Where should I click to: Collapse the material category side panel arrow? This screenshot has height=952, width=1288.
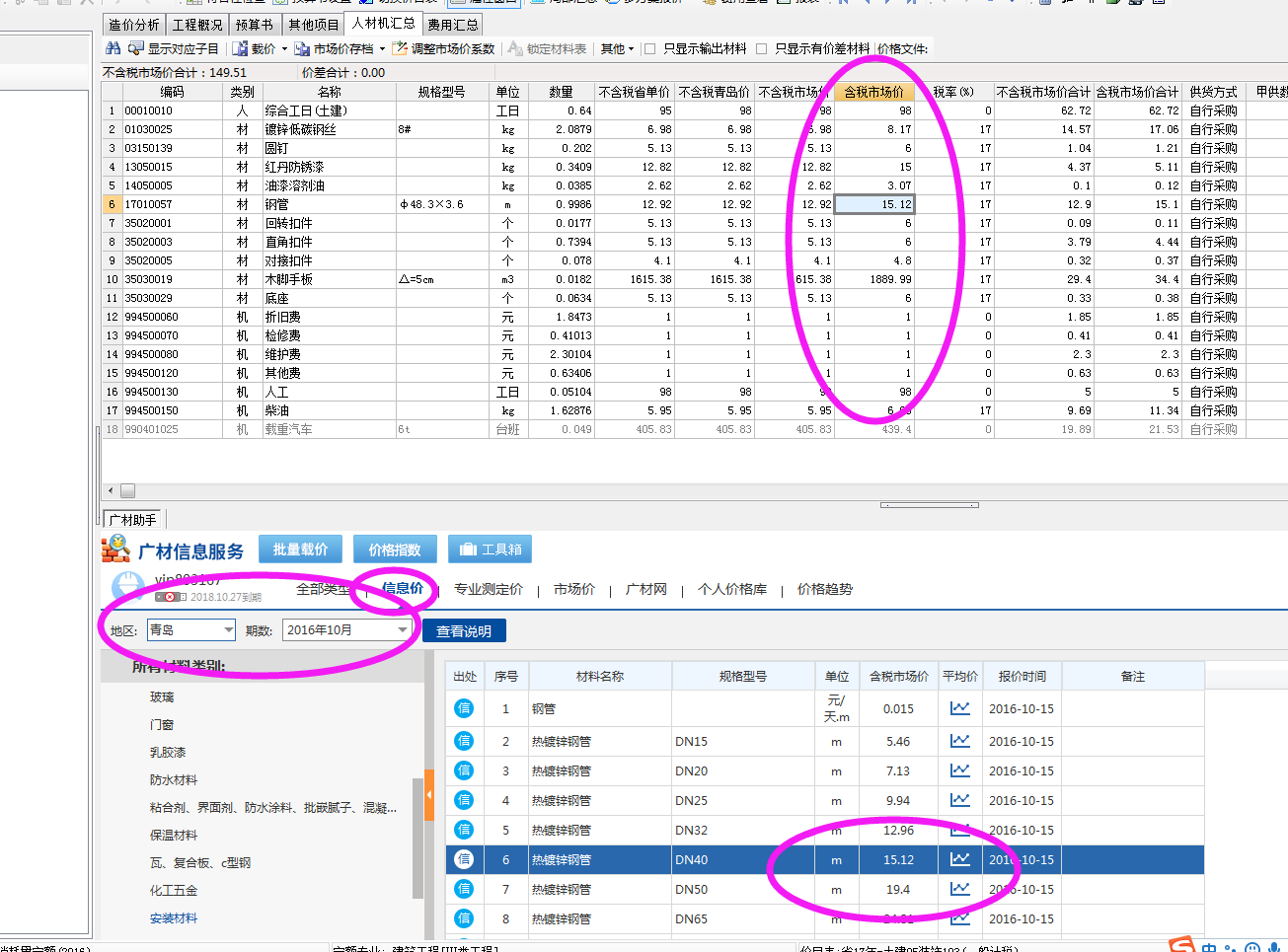pyautogui.click(x=429, y=794)
